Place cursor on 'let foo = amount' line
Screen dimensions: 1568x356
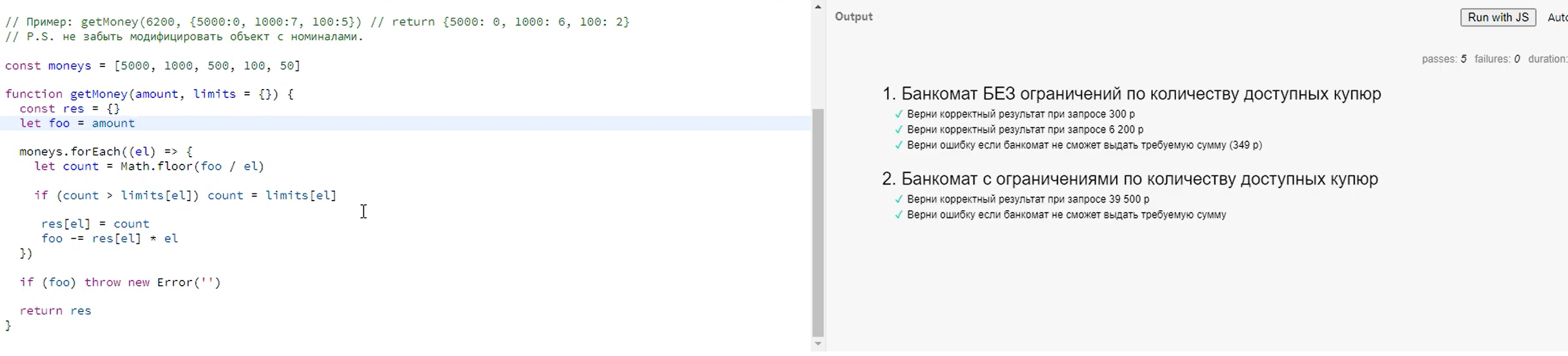77,123
